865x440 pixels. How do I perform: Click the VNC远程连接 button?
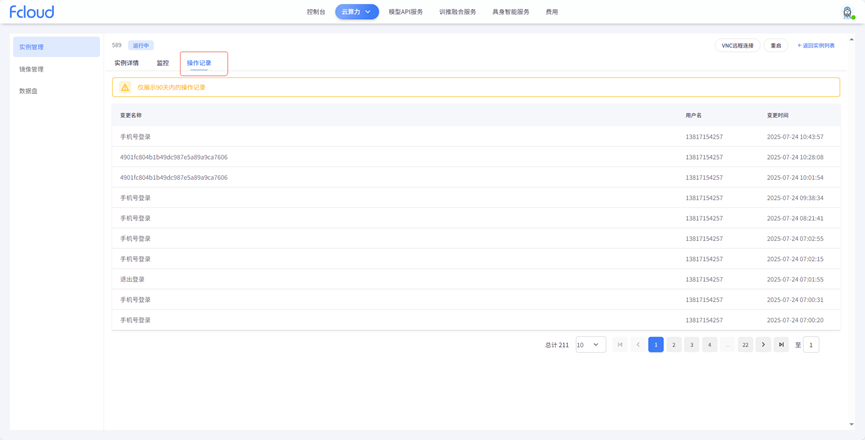(x=737, y=46)
